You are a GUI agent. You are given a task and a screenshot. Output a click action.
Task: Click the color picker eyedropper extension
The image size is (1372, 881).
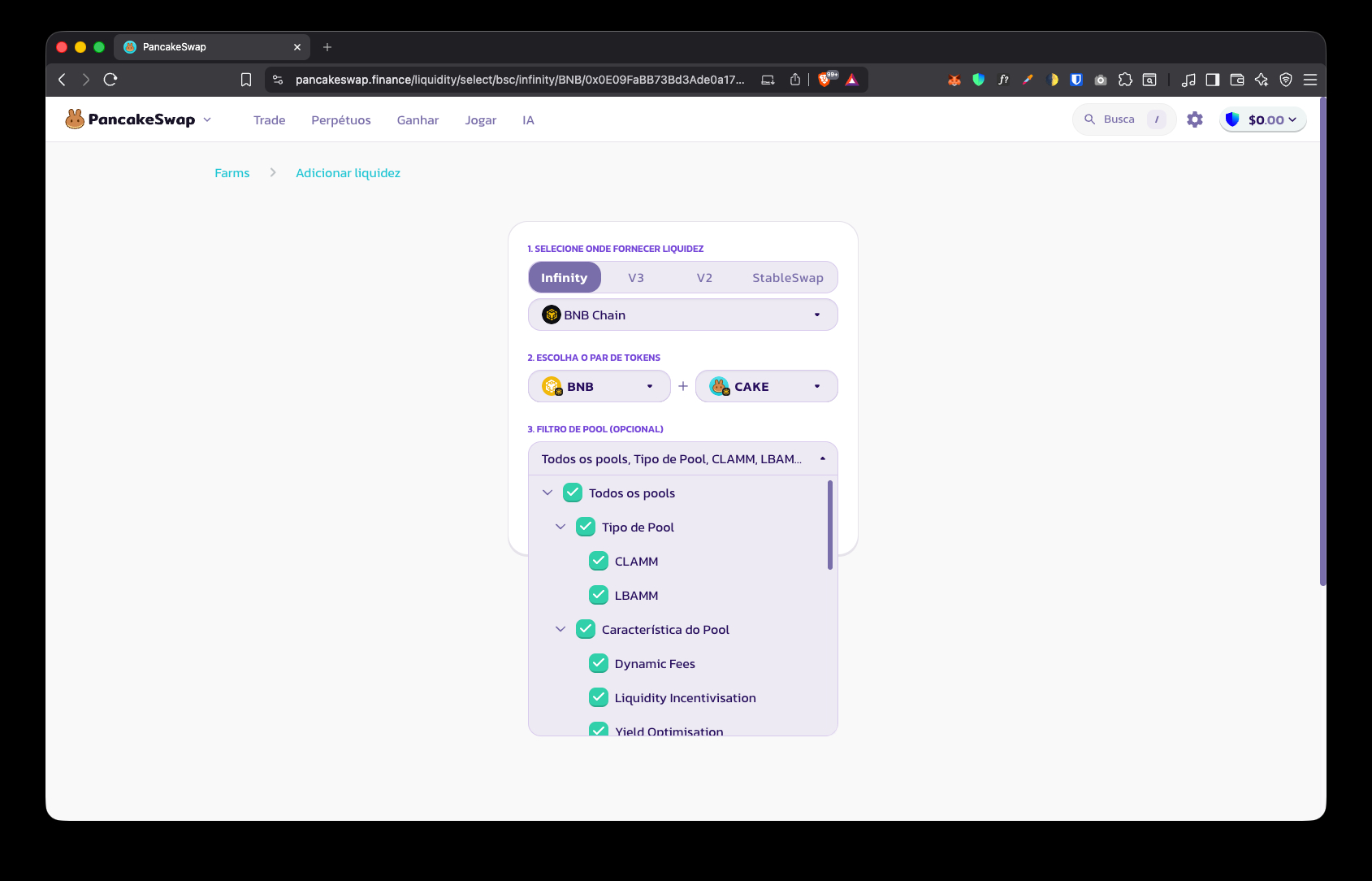click(x=1028, y=80)
